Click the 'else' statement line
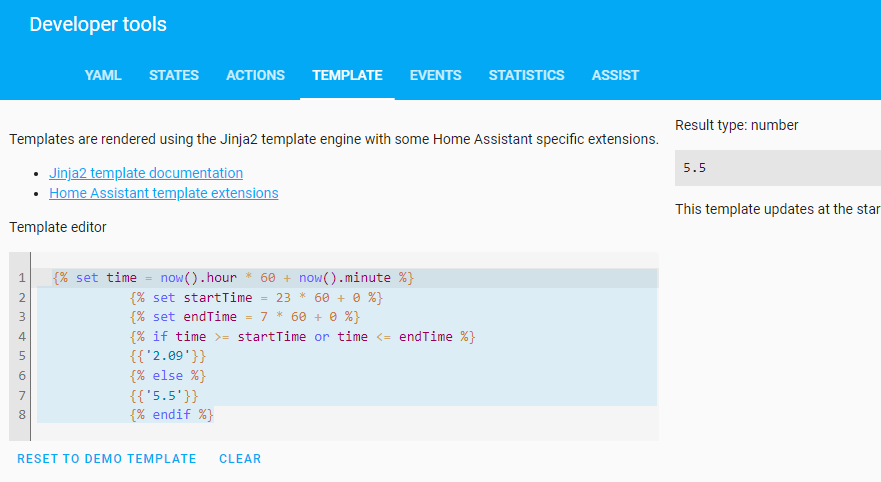The width and height of the screenshot is (881, 482). pyautogui.click(x=167, y=376)
